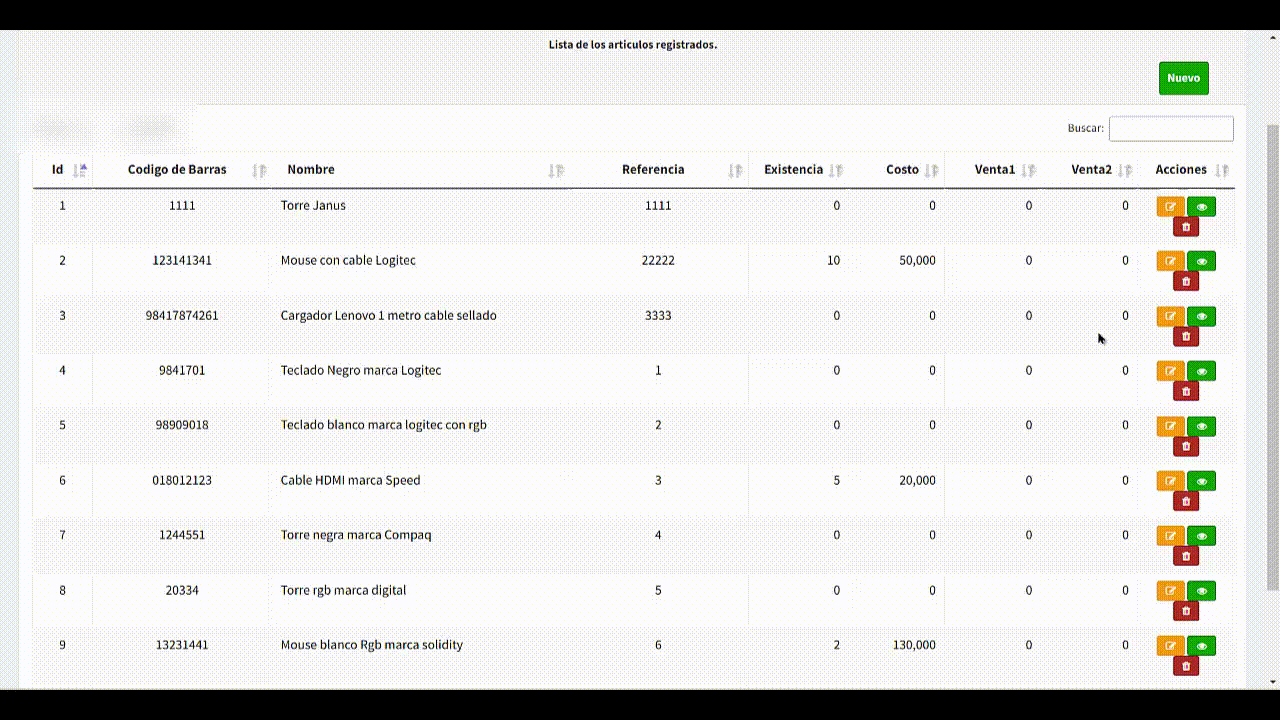Delete Teclado blanco marca logitec con rgb
Screen dimensions: 1280x720
point(1185,447)
